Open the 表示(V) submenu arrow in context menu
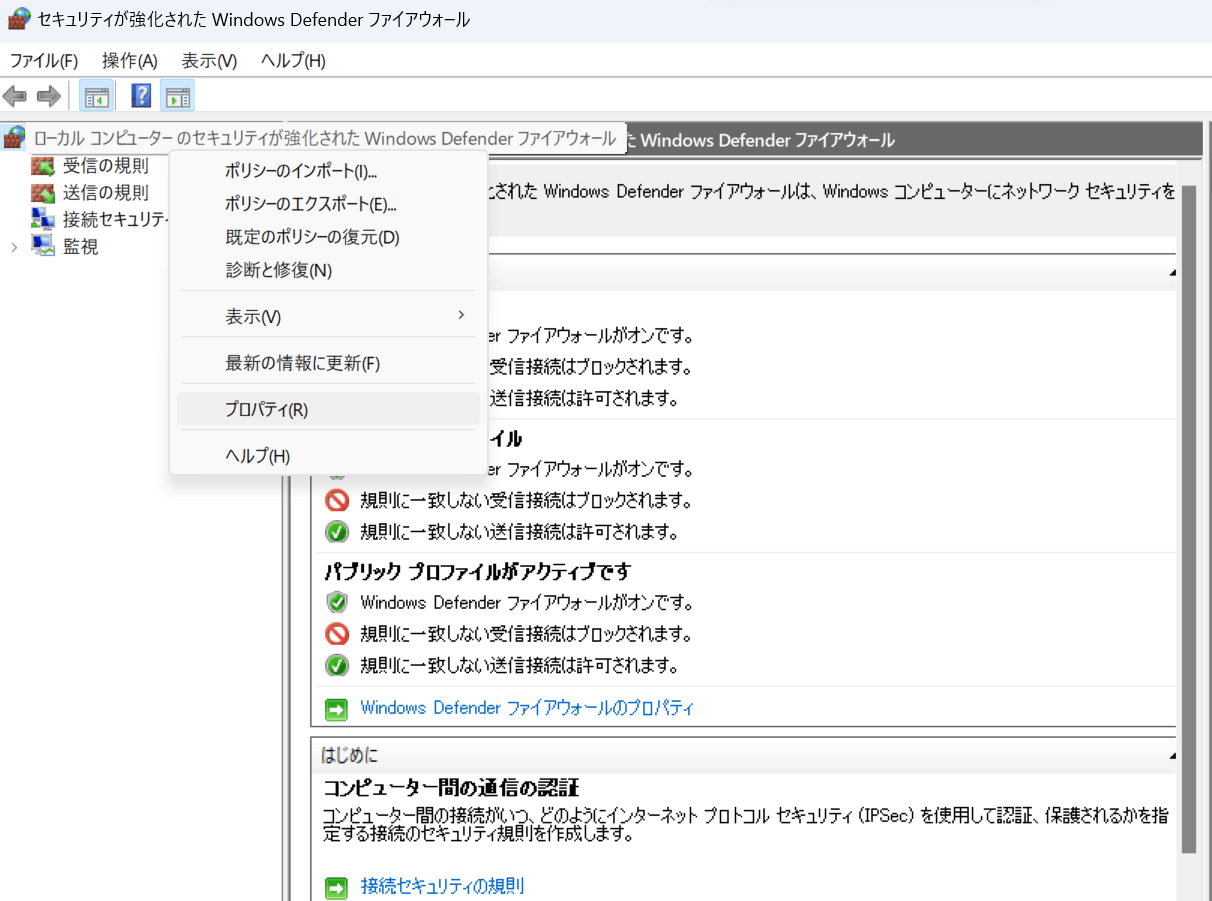 click(461, 315)
